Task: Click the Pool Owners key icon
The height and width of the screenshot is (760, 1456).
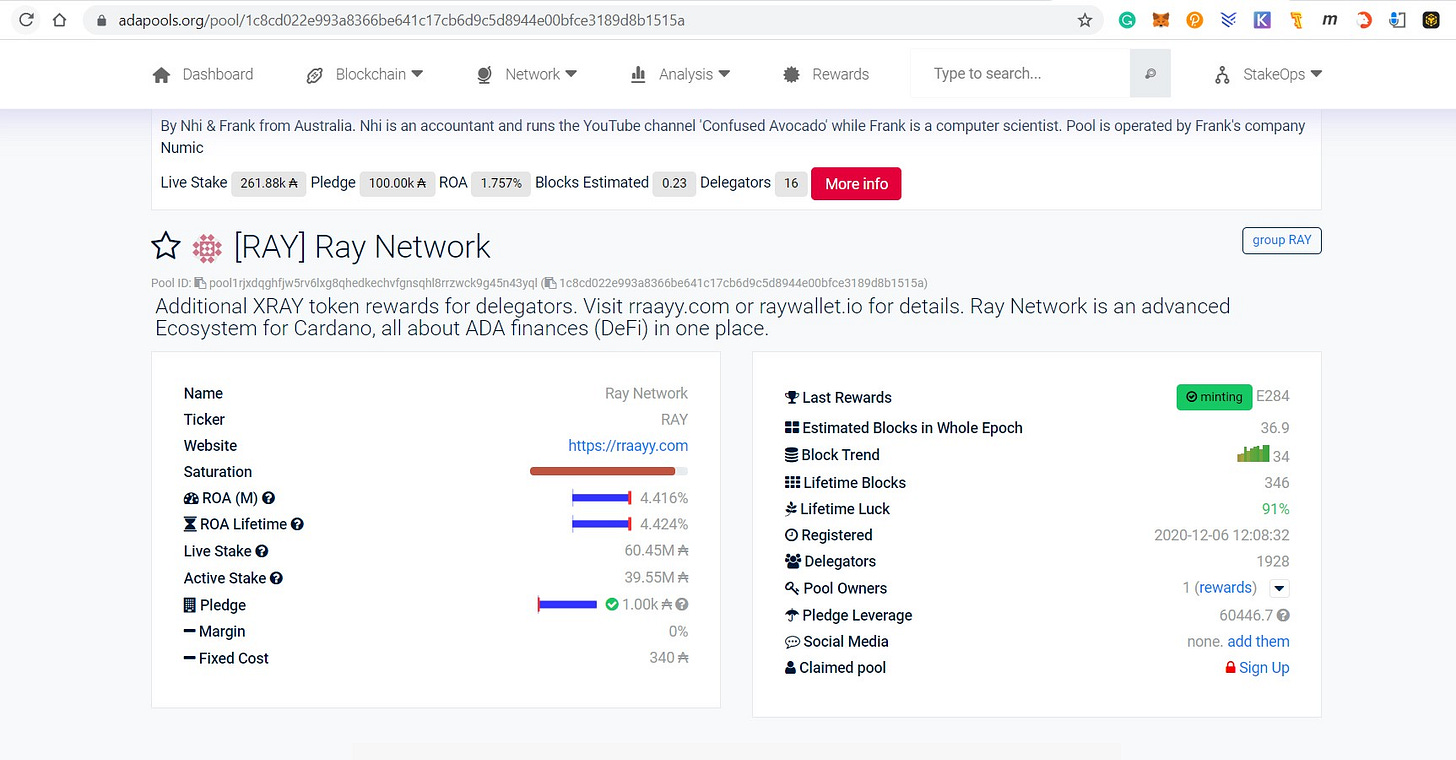Action: pos(792,588)
